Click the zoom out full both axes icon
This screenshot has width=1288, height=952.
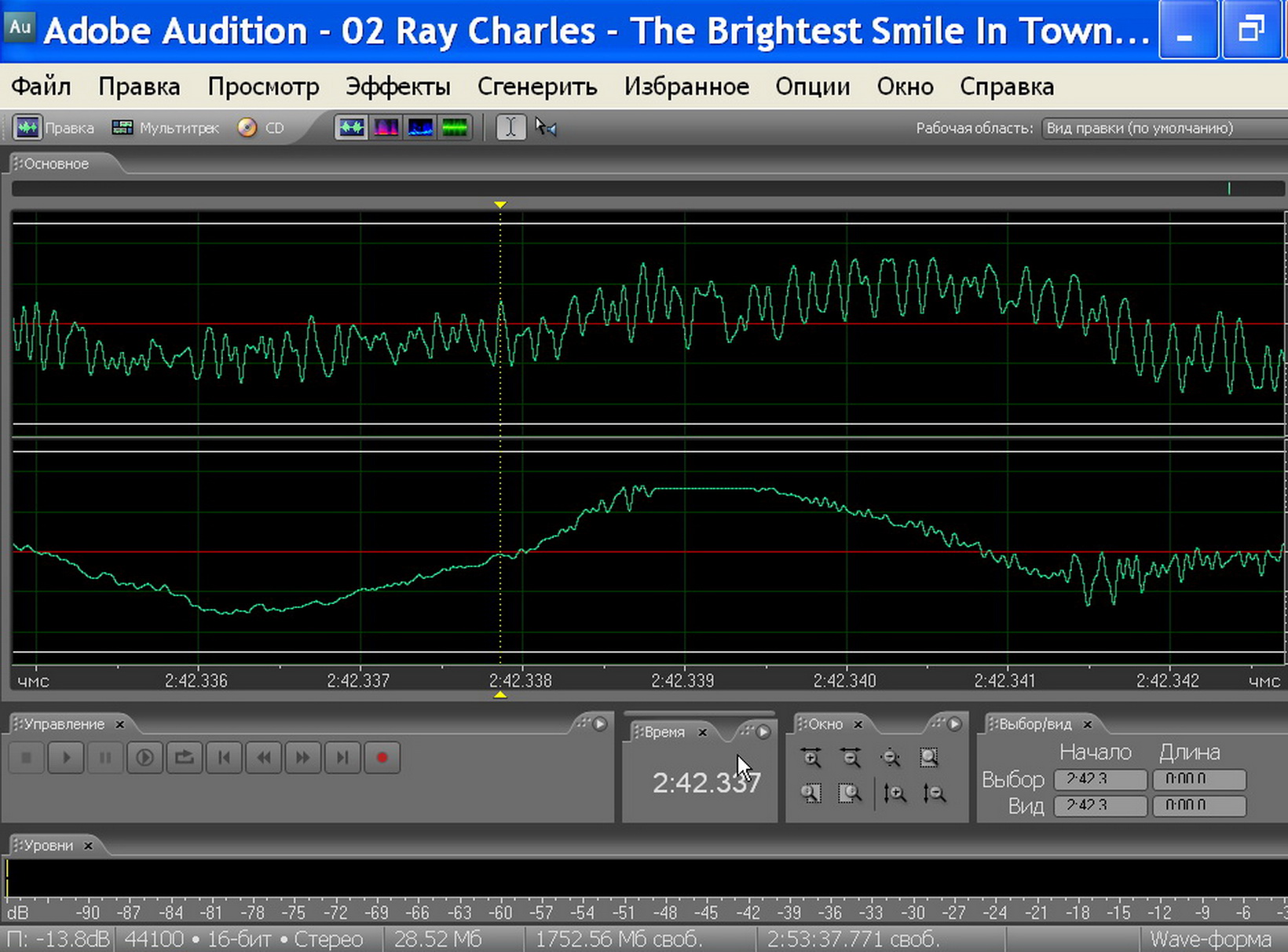pos(891,758)
